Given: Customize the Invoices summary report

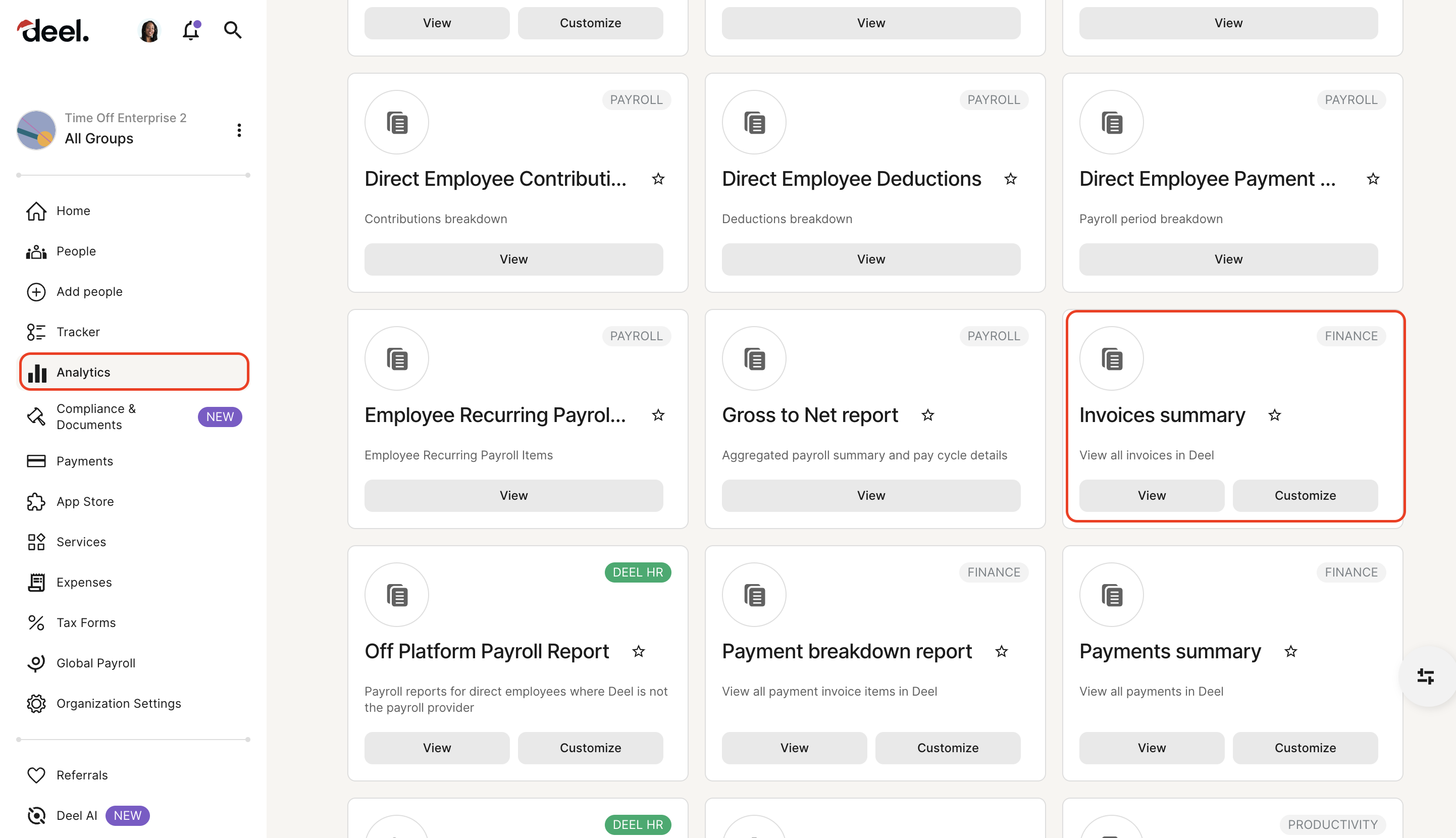Looking at the screenshot, I should coord(1305,495).
